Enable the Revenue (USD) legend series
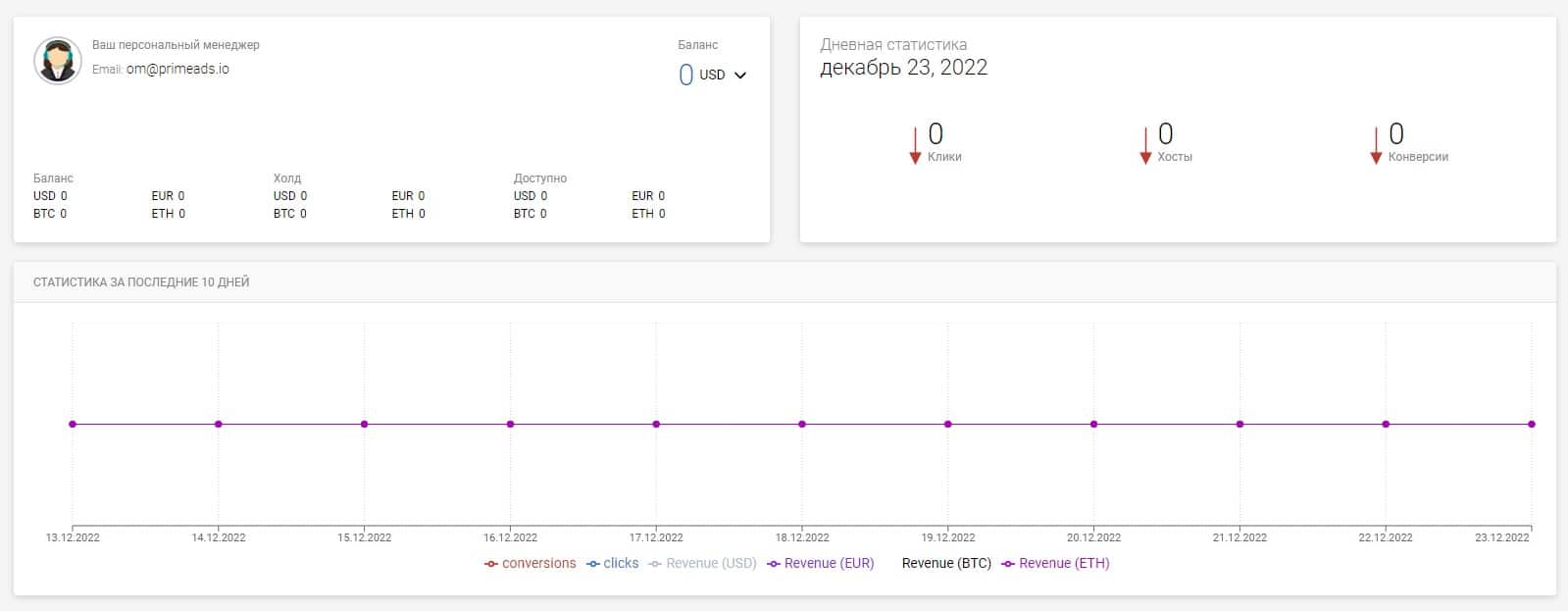1568x611 pixels. pos(703,563)
